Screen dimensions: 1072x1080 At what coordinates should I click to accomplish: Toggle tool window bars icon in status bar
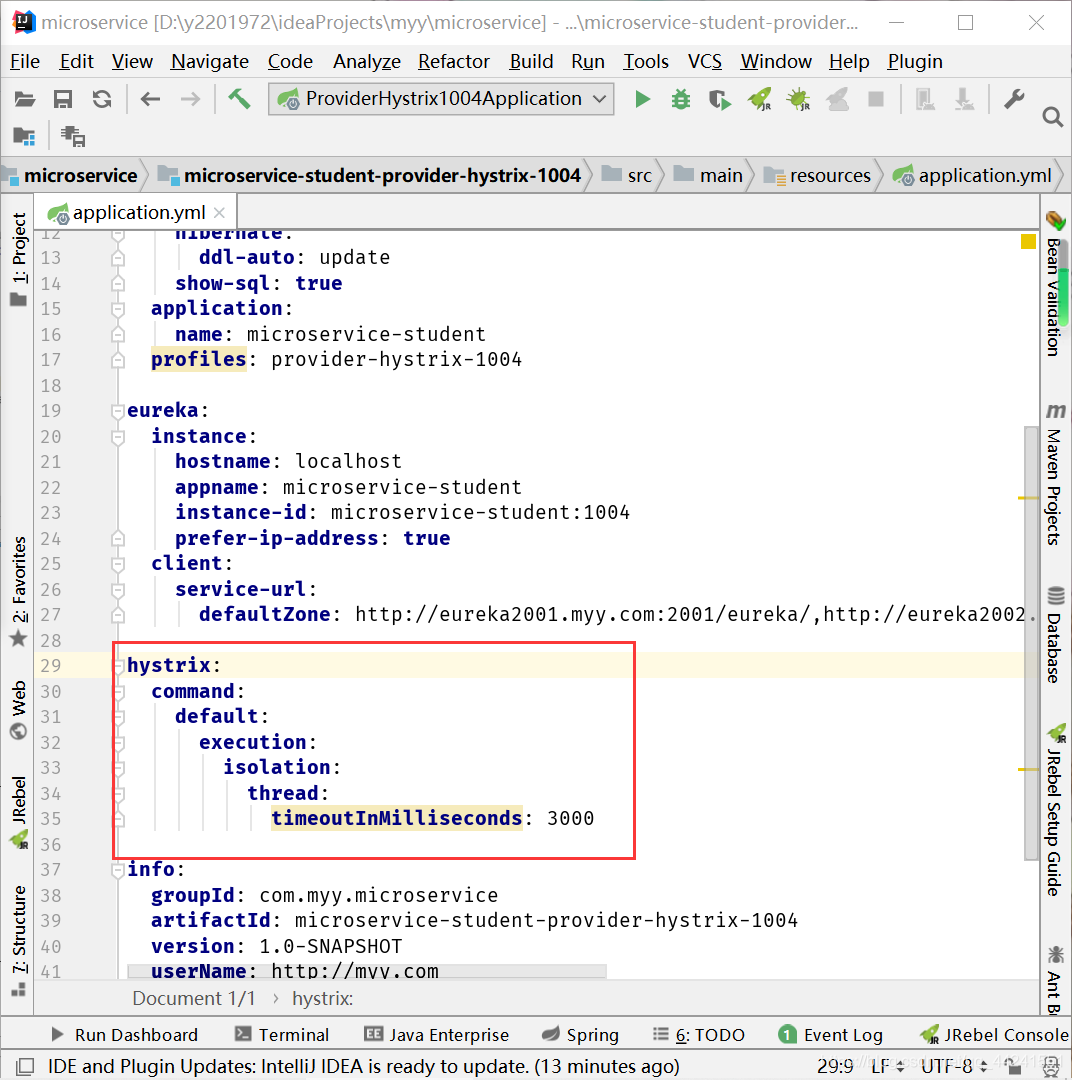coord(25,1066)
